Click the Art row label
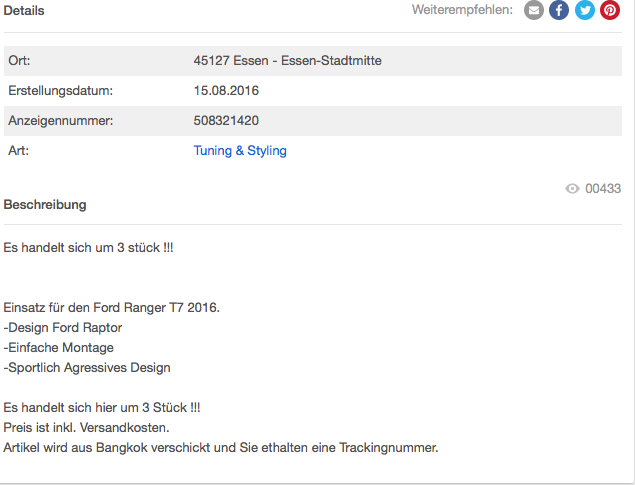The height and width of the screenshot is (485, 635). pos(18,151)
